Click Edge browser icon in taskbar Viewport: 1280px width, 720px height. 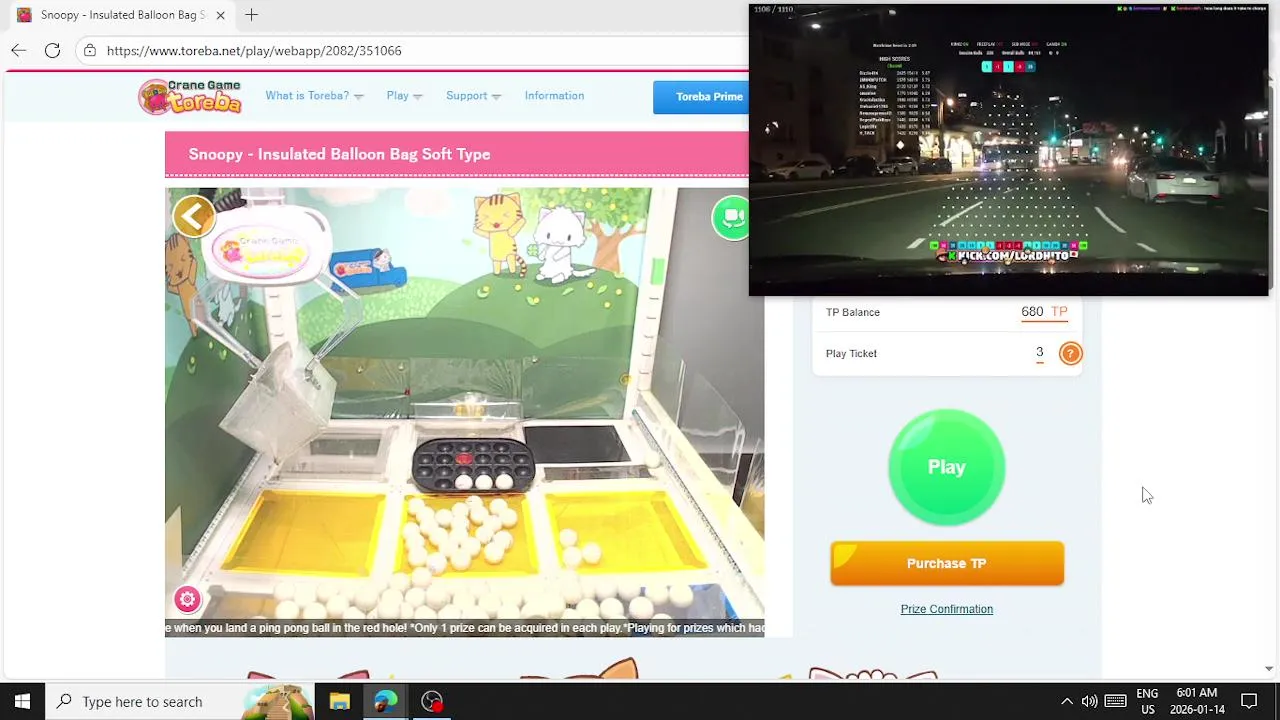point(385,701)
